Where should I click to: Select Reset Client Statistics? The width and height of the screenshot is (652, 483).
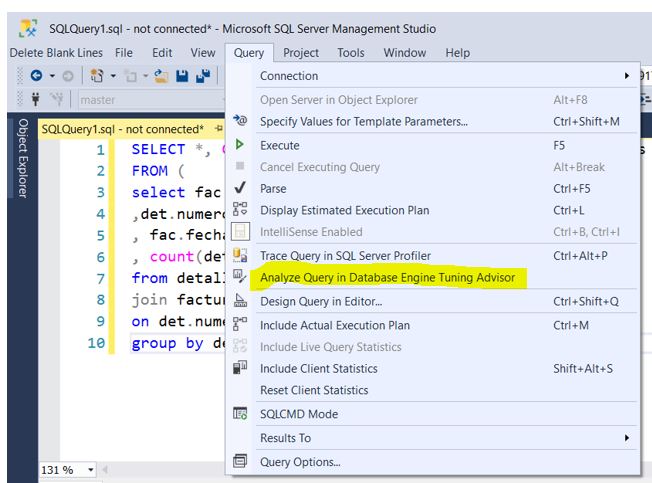430,390
